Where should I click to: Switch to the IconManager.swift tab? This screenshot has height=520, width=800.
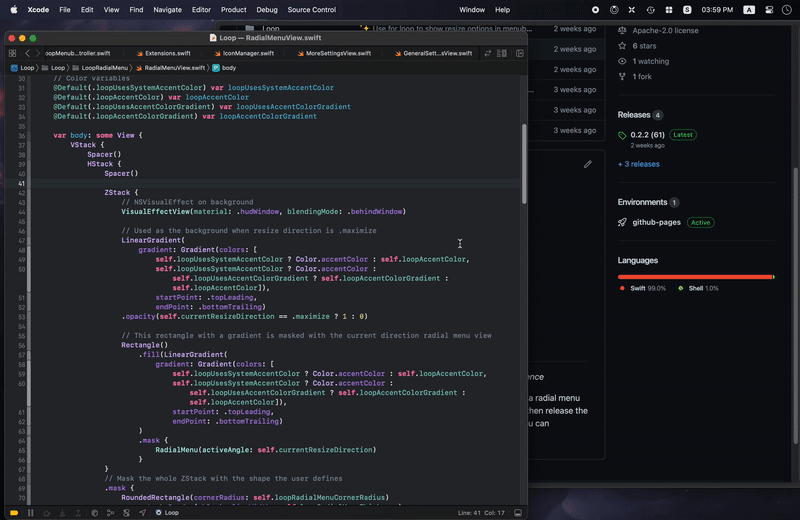tap(244, 53)
